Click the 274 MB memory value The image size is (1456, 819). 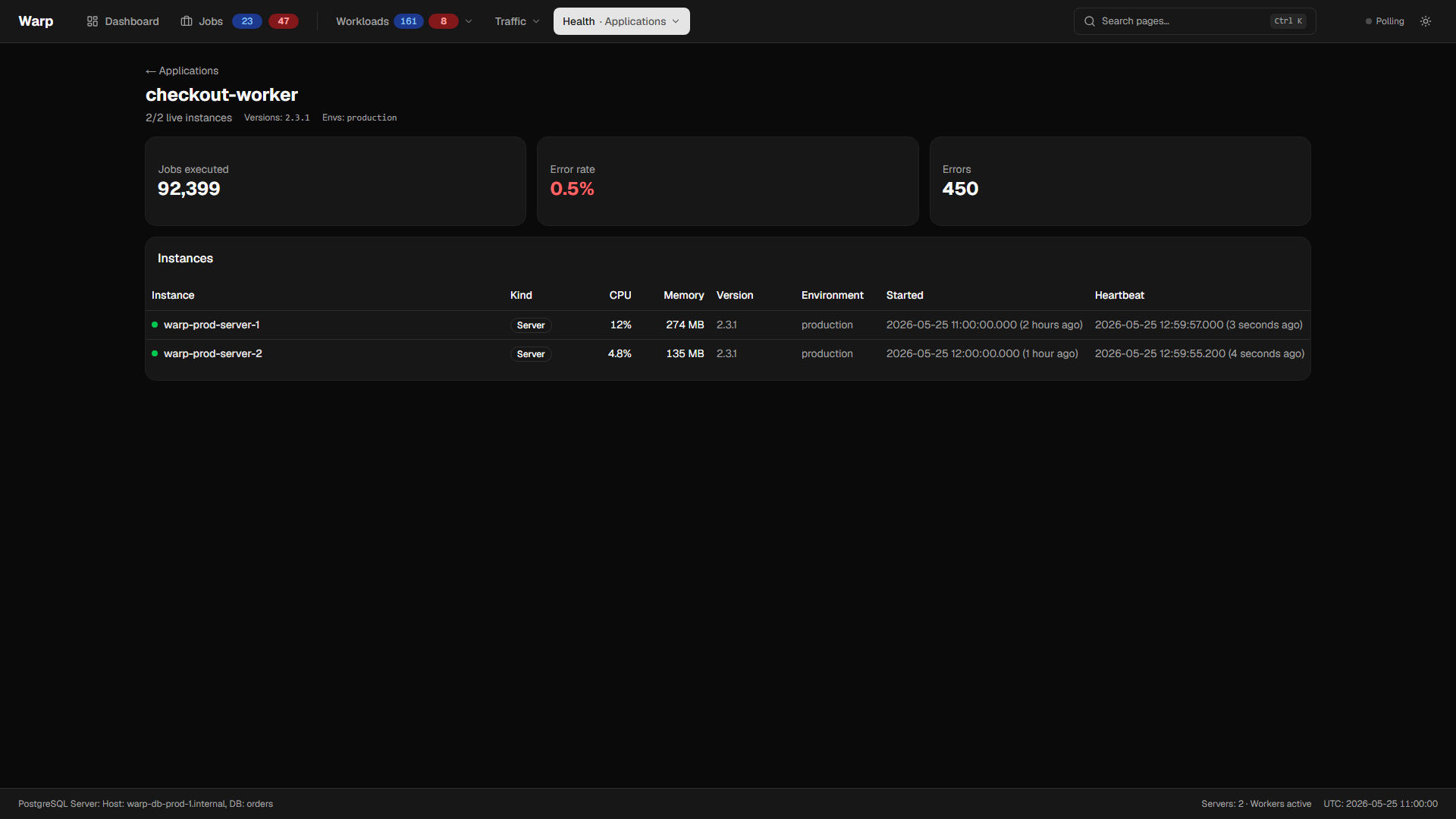click(x=685, y=325)
